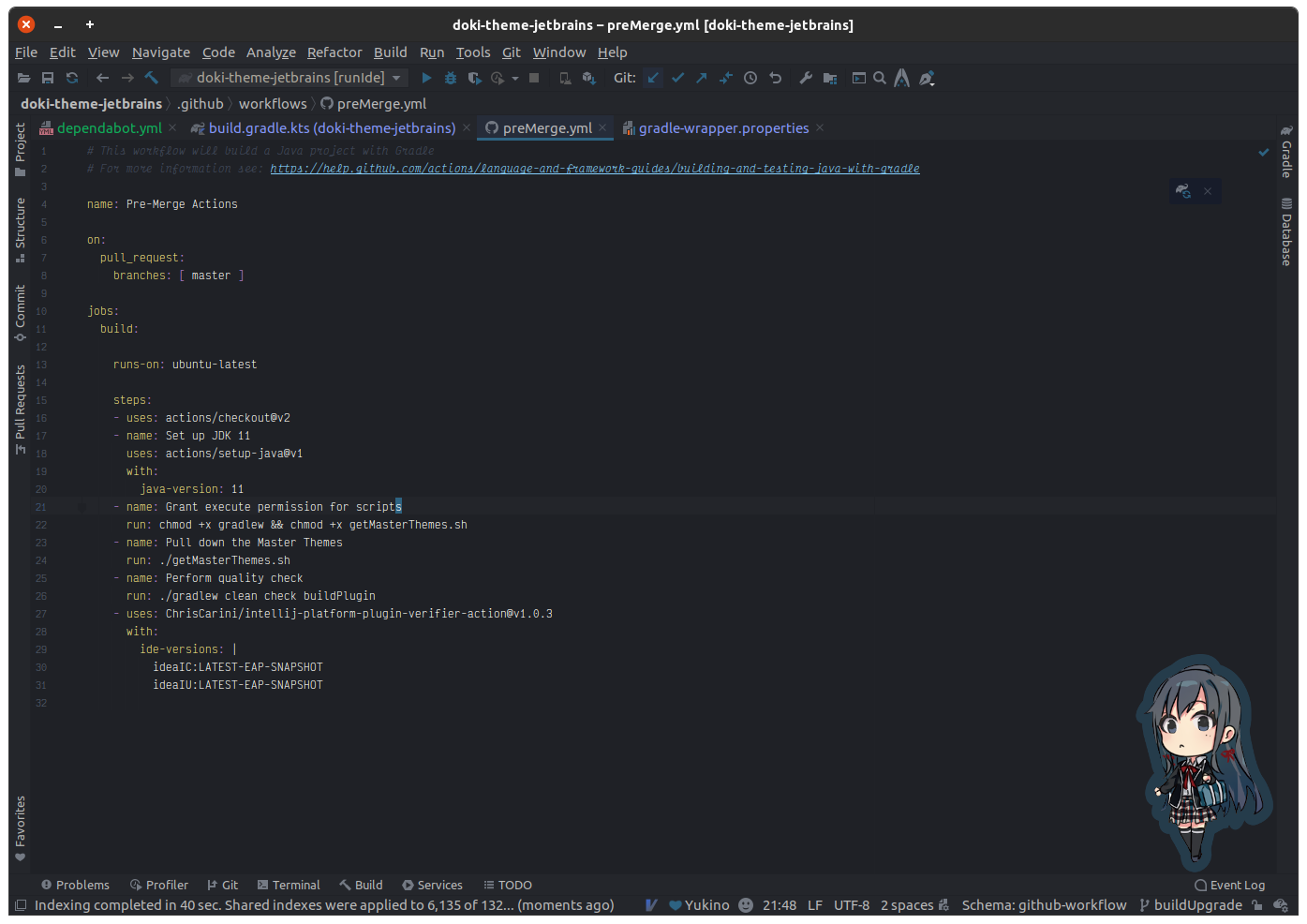The height and width of the screenshot is (924, 1307).
Task: Toggle the read-only lock icon in the status bar
Action: click(x=1257, y=905)
